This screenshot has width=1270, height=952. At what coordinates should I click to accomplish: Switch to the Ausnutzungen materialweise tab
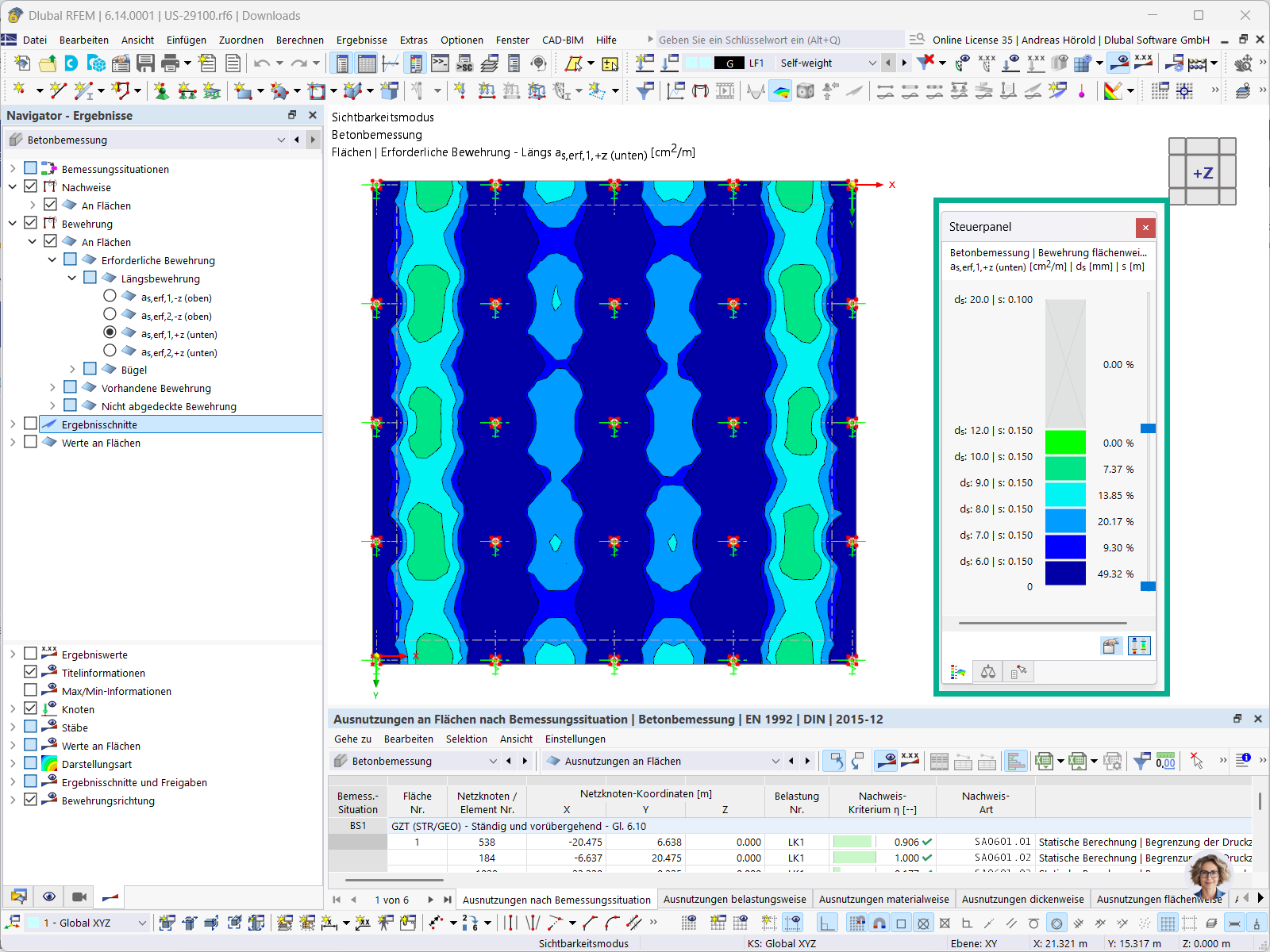click(883, 899)
